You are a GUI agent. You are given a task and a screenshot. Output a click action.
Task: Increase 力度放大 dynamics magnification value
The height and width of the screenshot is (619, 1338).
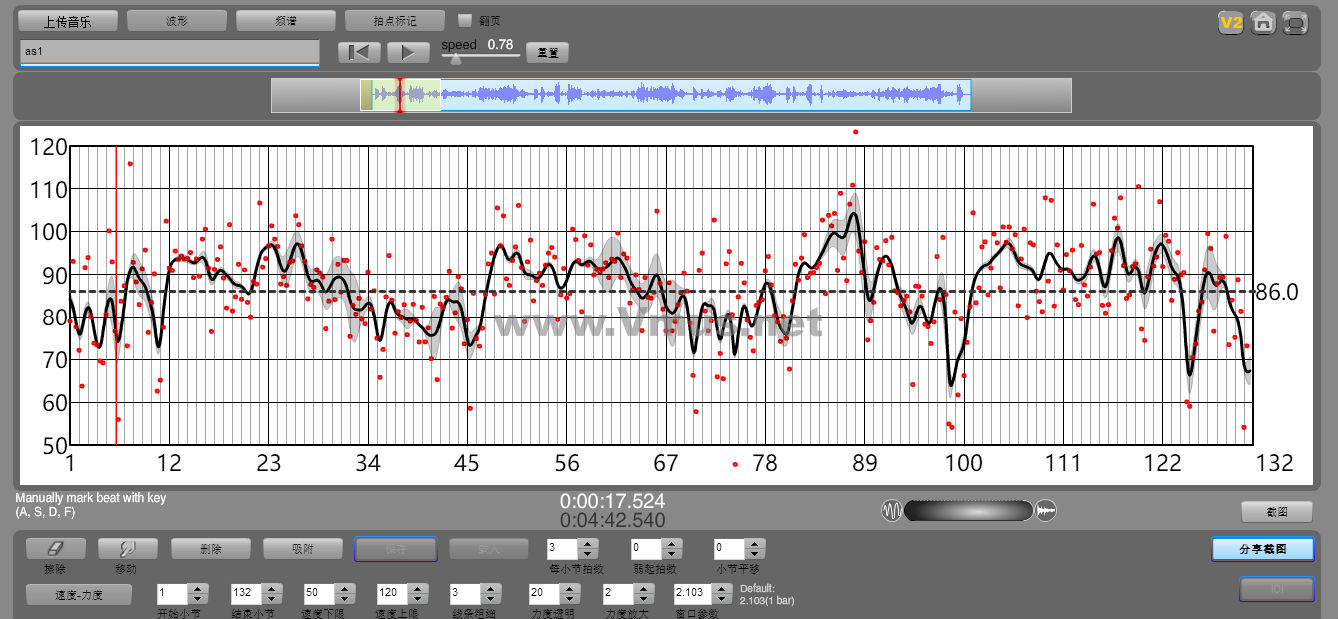tap(646, 588)
